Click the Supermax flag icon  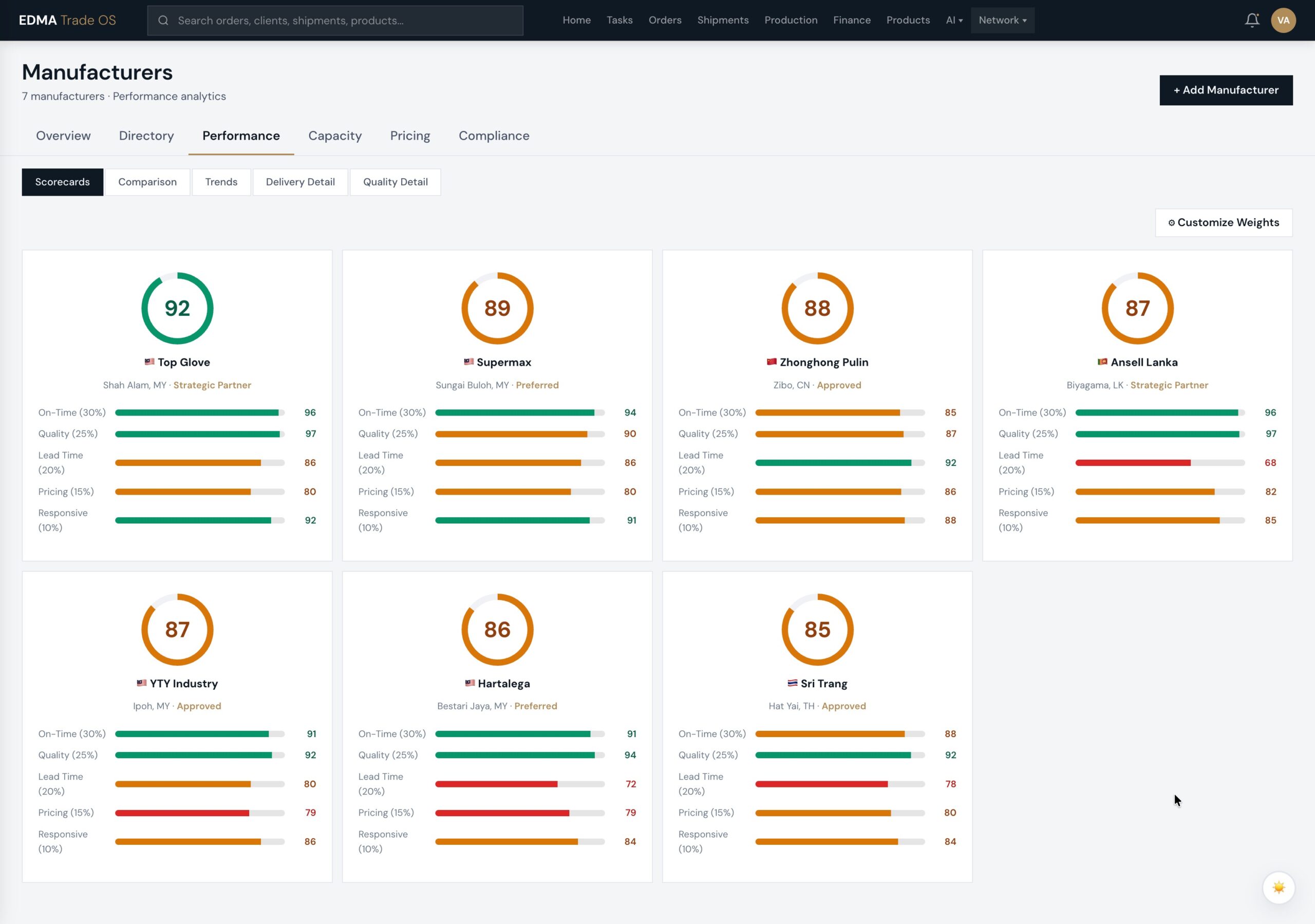click(x=468, y=362)
